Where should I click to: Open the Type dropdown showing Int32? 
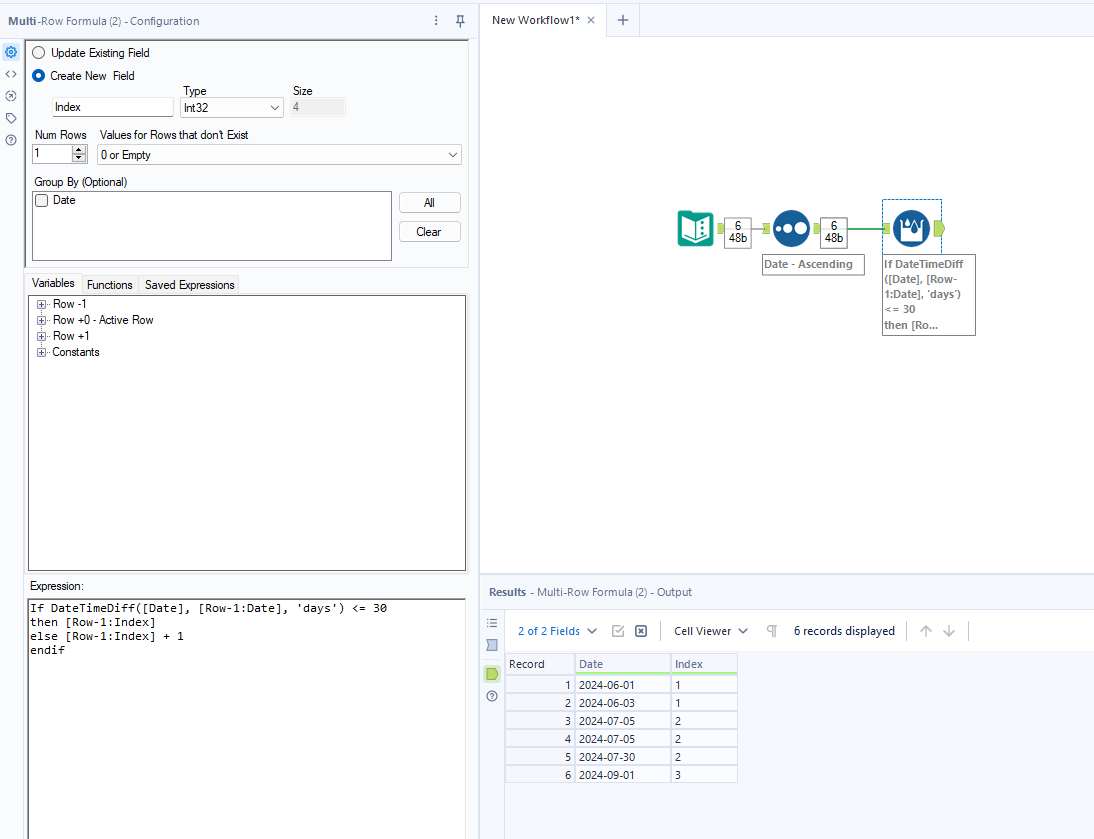(231, 107)
